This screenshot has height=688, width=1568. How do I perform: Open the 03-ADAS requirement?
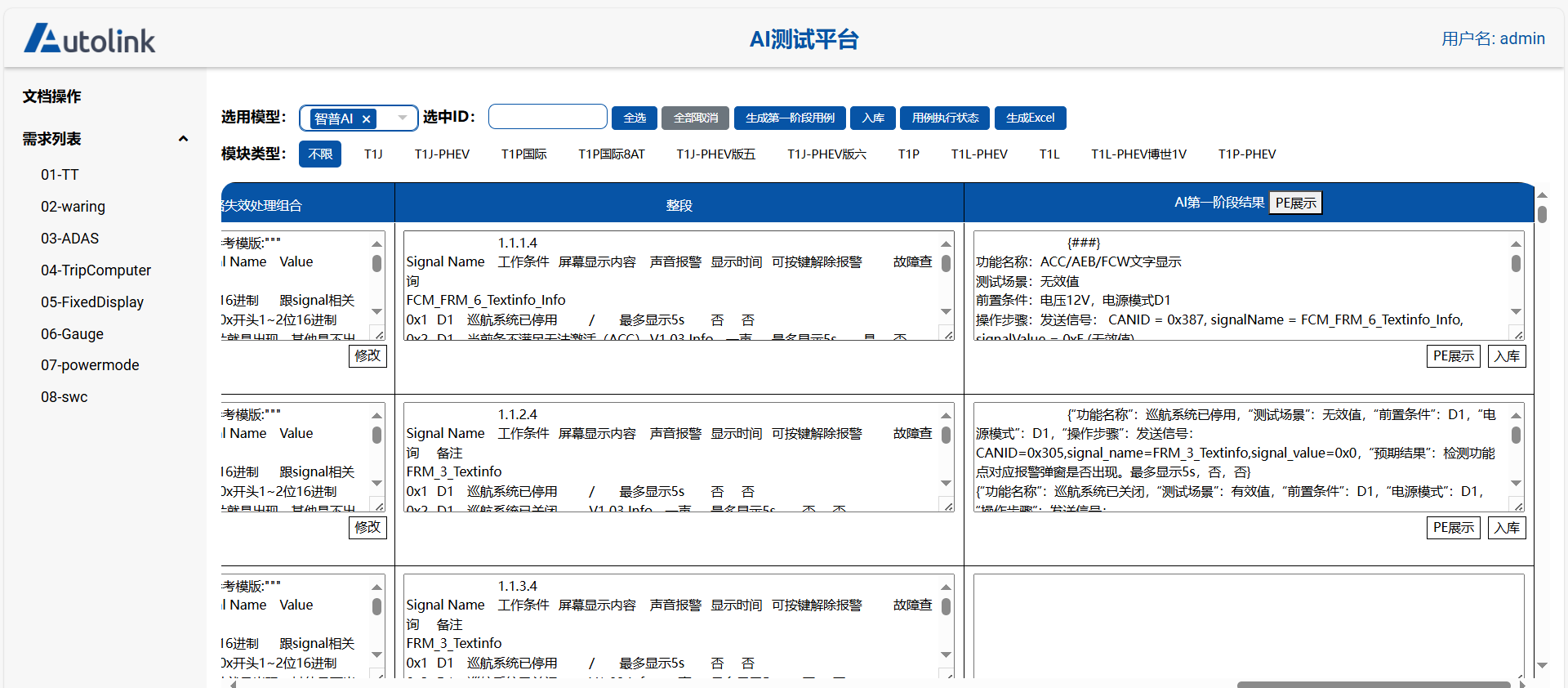(69, 239)
